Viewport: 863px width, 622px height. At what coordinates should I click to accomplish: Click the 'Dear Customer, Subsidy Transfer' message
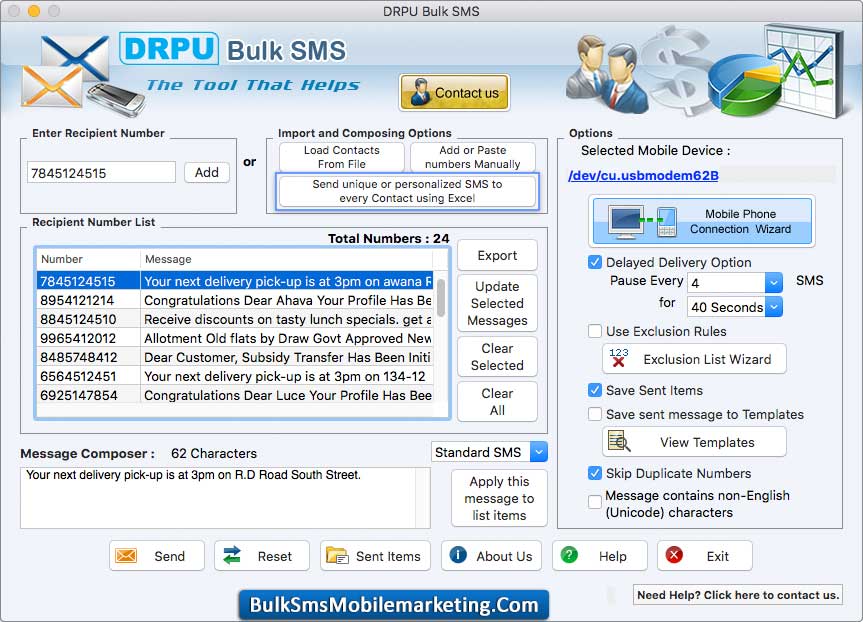[287, 357]
